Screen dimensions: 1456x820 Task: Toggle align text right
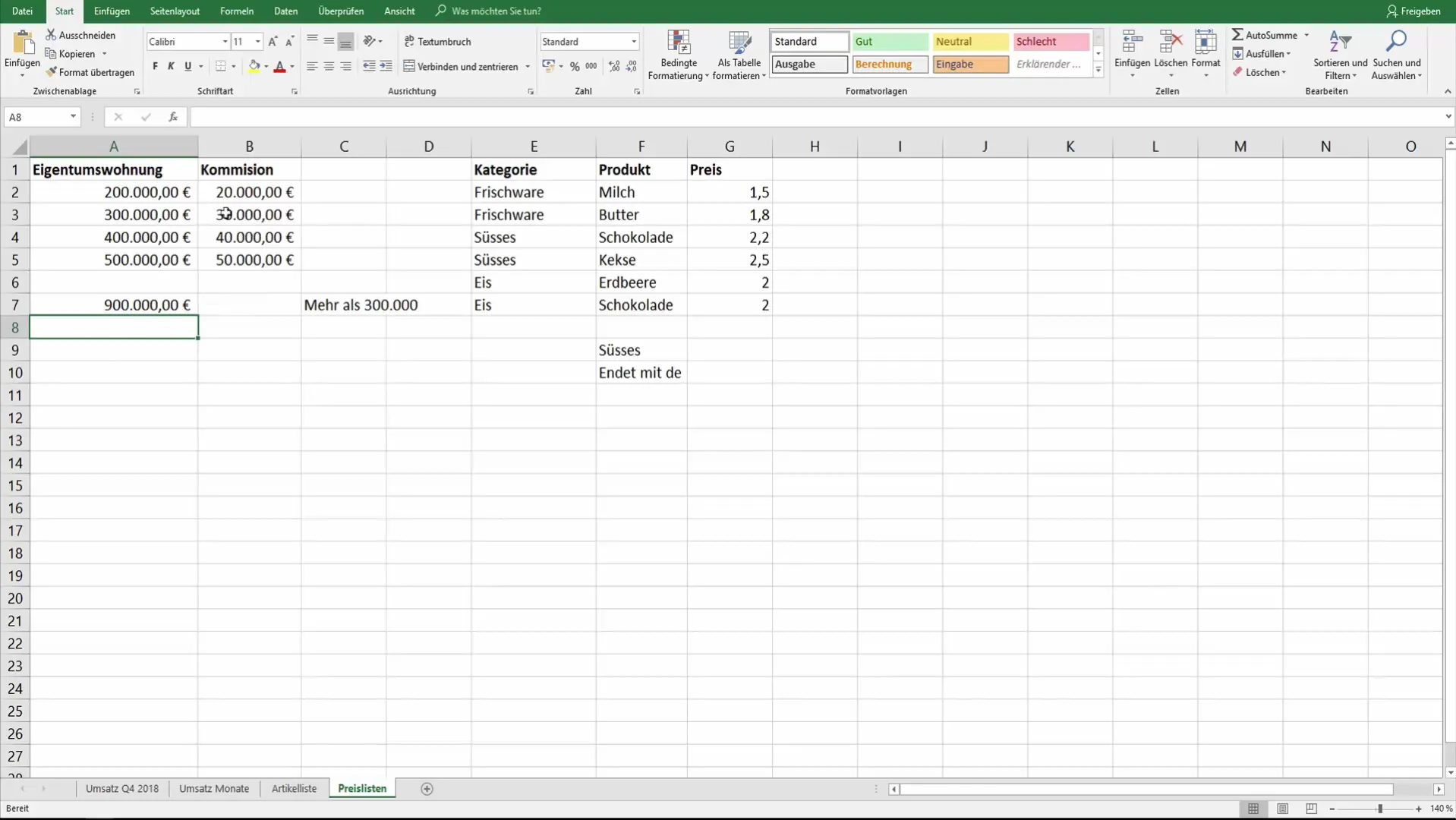(345, 67)
